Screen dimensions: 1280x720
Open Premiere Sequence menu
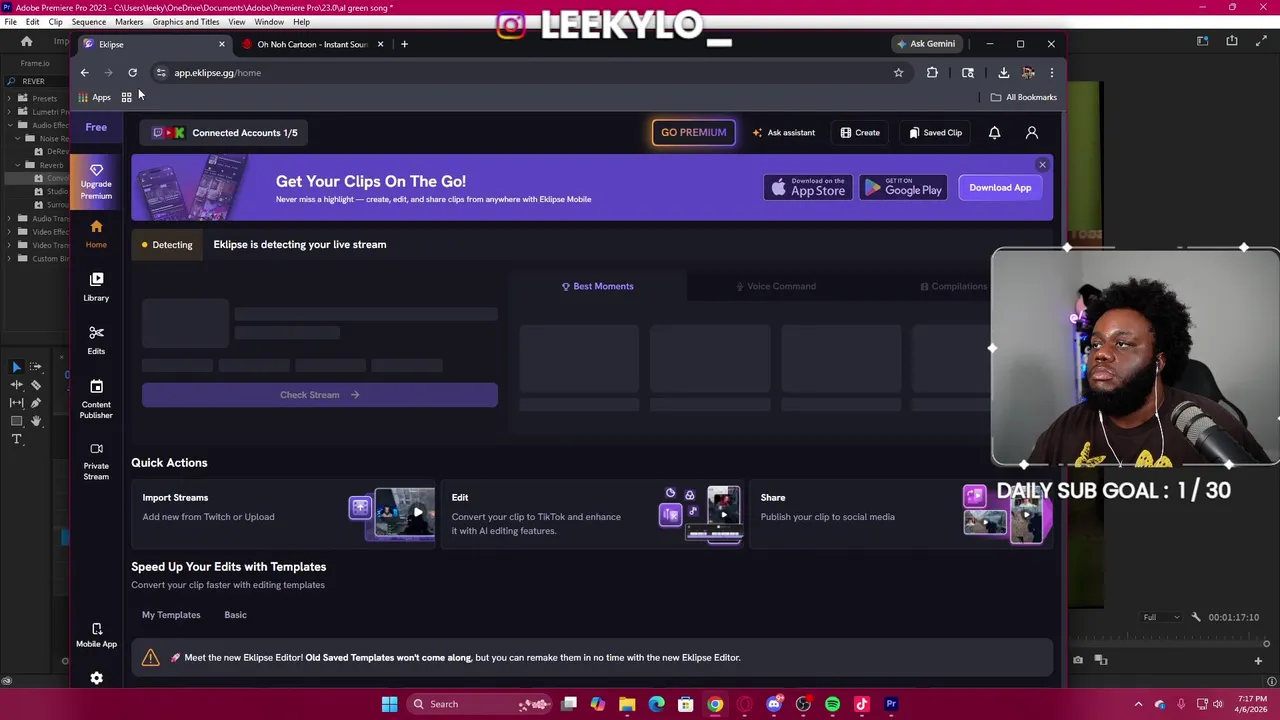click(89, 22)
